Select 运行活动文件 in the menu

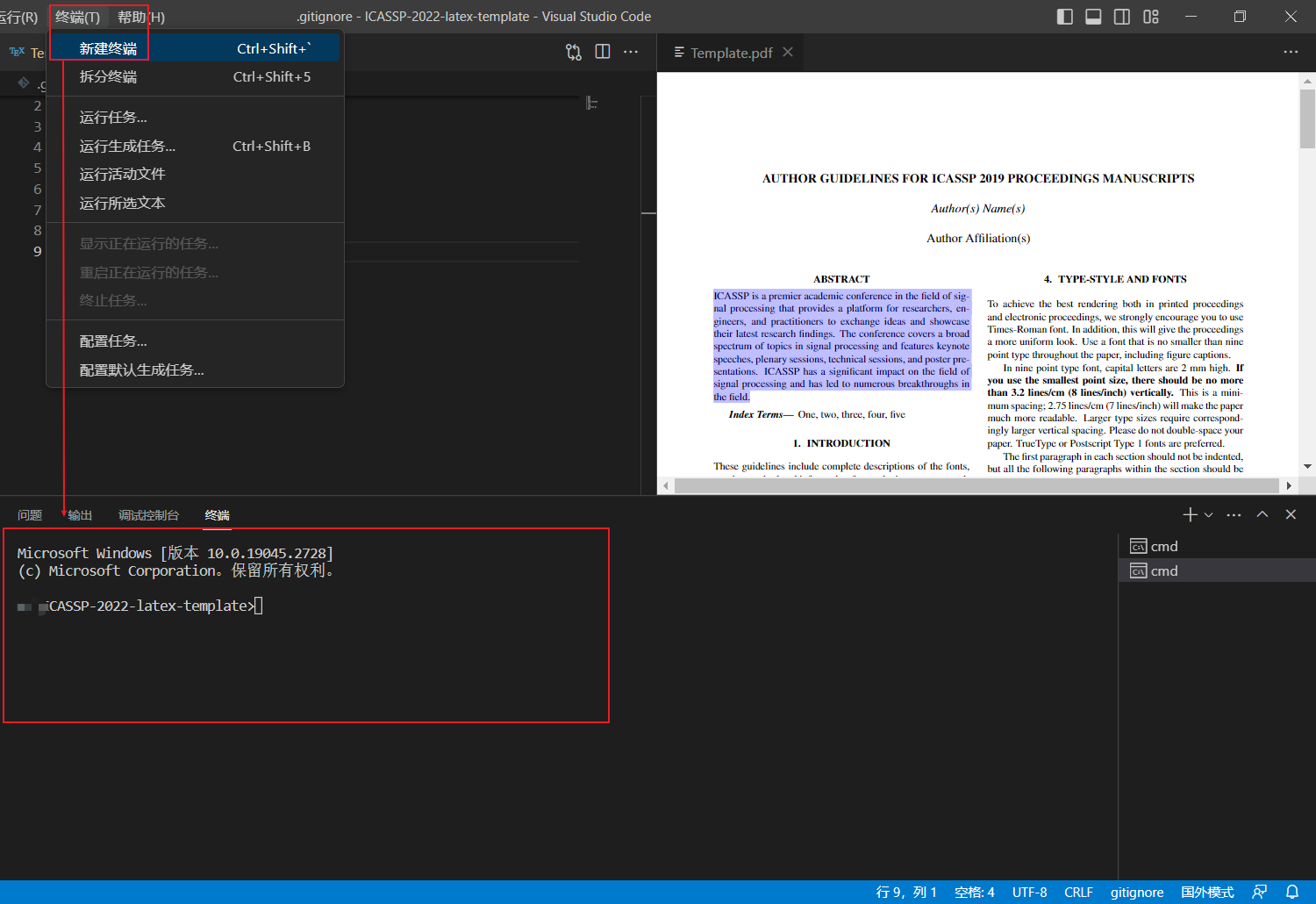(x=195, y=174)
